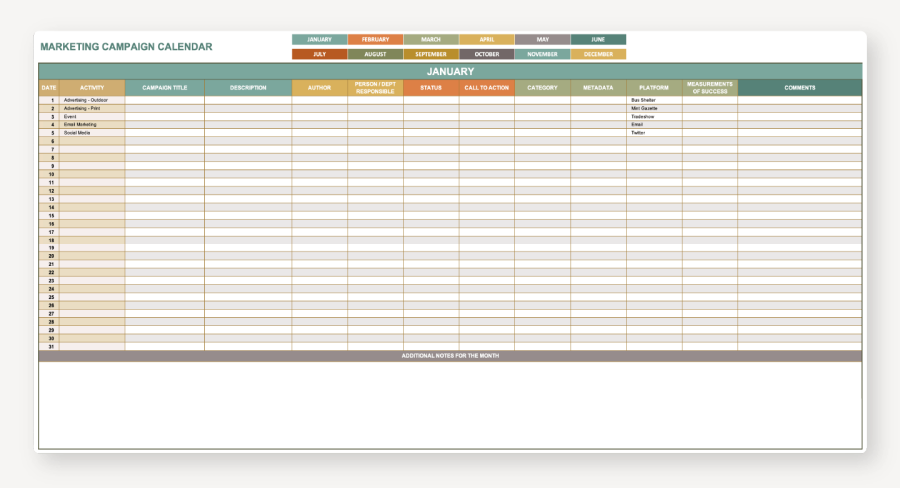The image size is (900, 488).
Task: Click the JUNE month button
Action: point(598,40)
